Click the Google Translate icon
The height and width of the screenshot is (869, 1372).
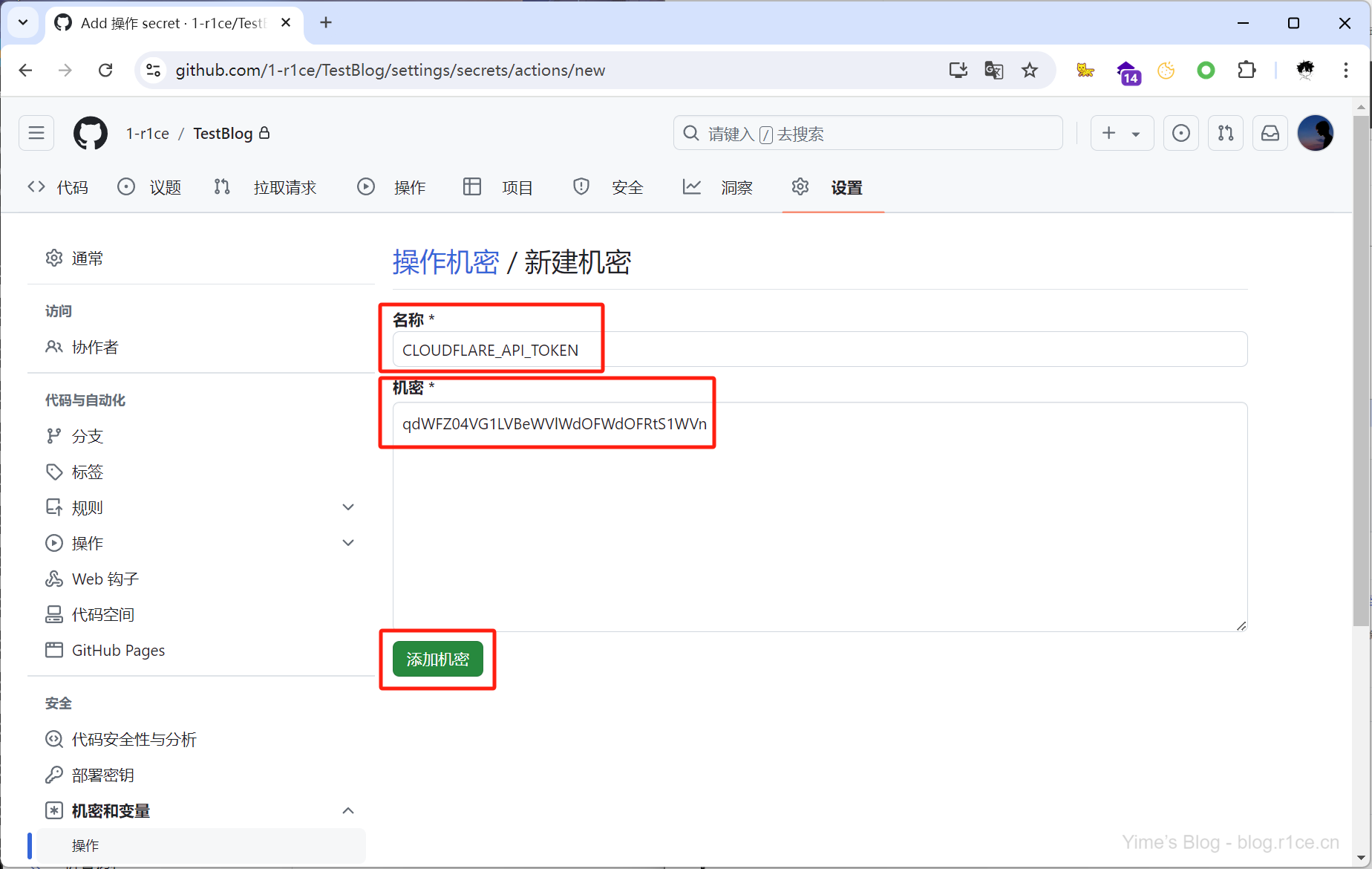(993, 71)
